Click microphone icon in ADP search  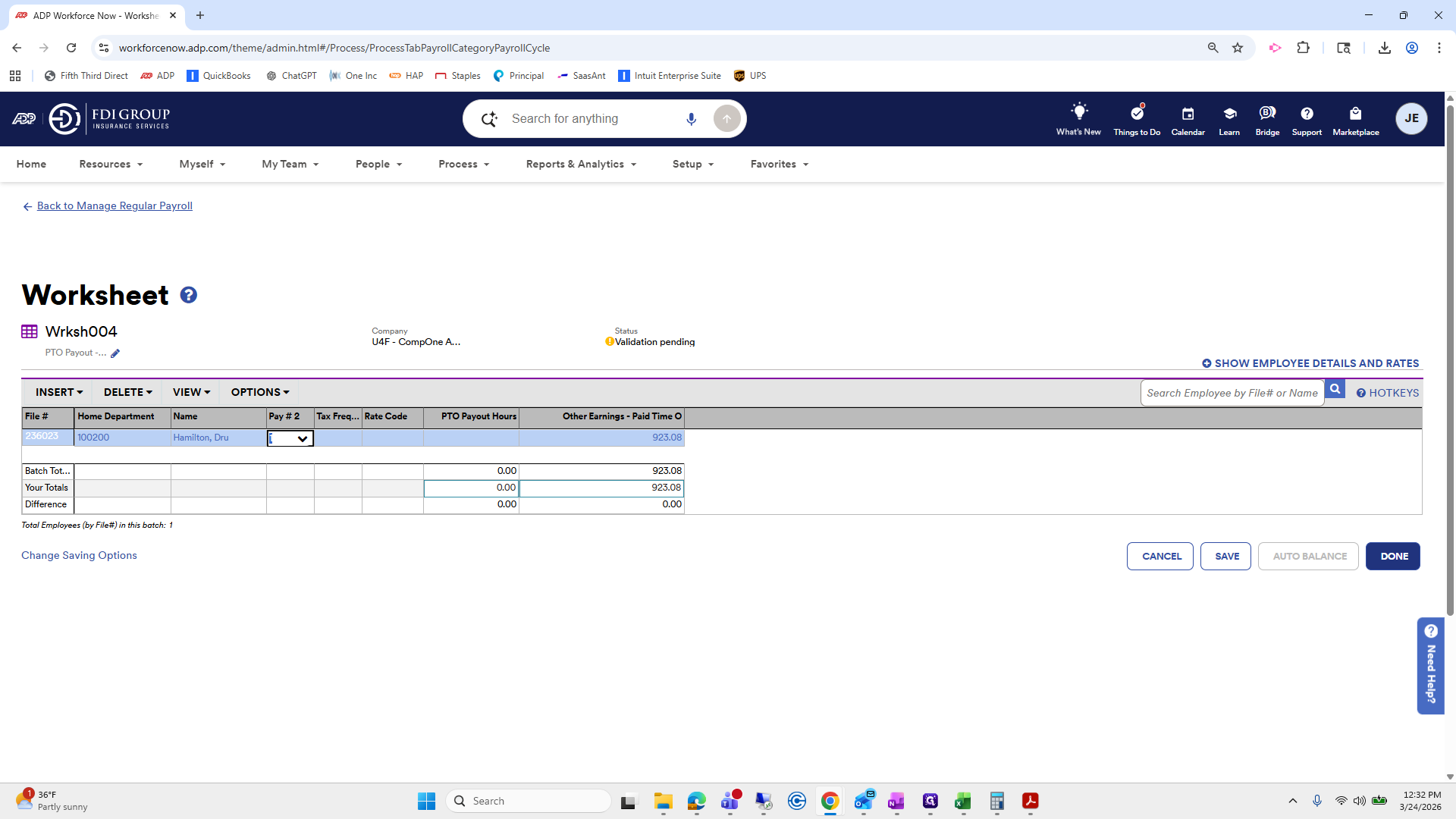tap(691, 119)
